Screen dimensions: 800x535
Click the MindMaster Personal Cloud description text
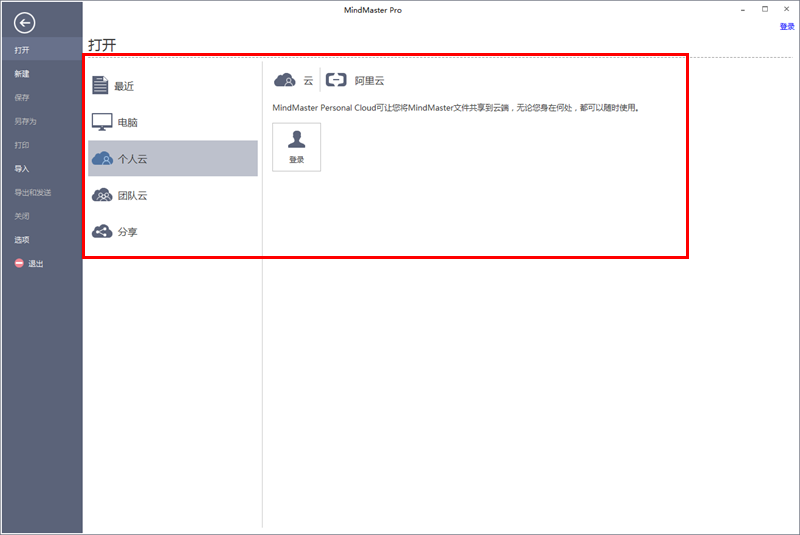456,108
